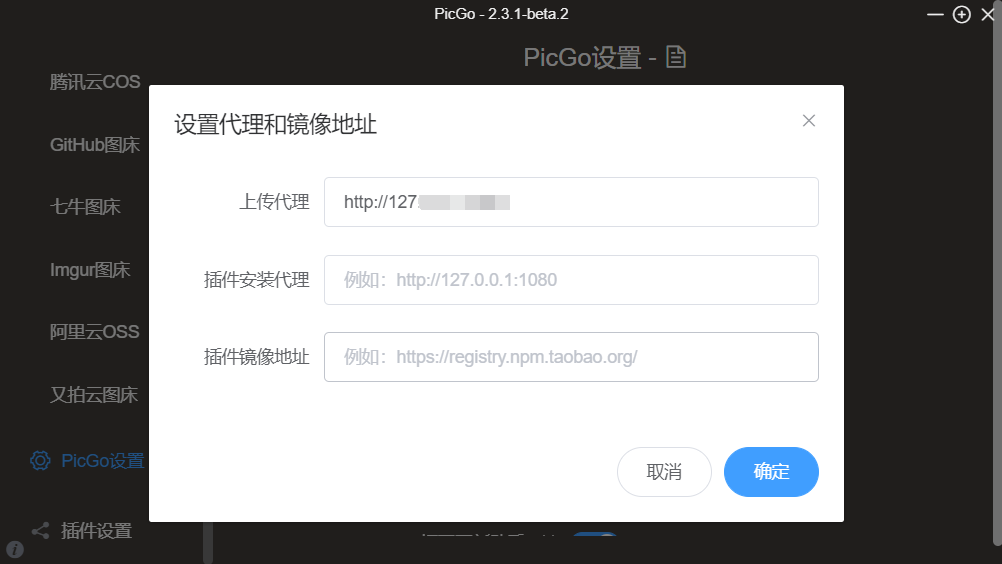Open 七牛图床 sidebar item
This screenshot has width=1002, height=564.
[x=85, y=207]
